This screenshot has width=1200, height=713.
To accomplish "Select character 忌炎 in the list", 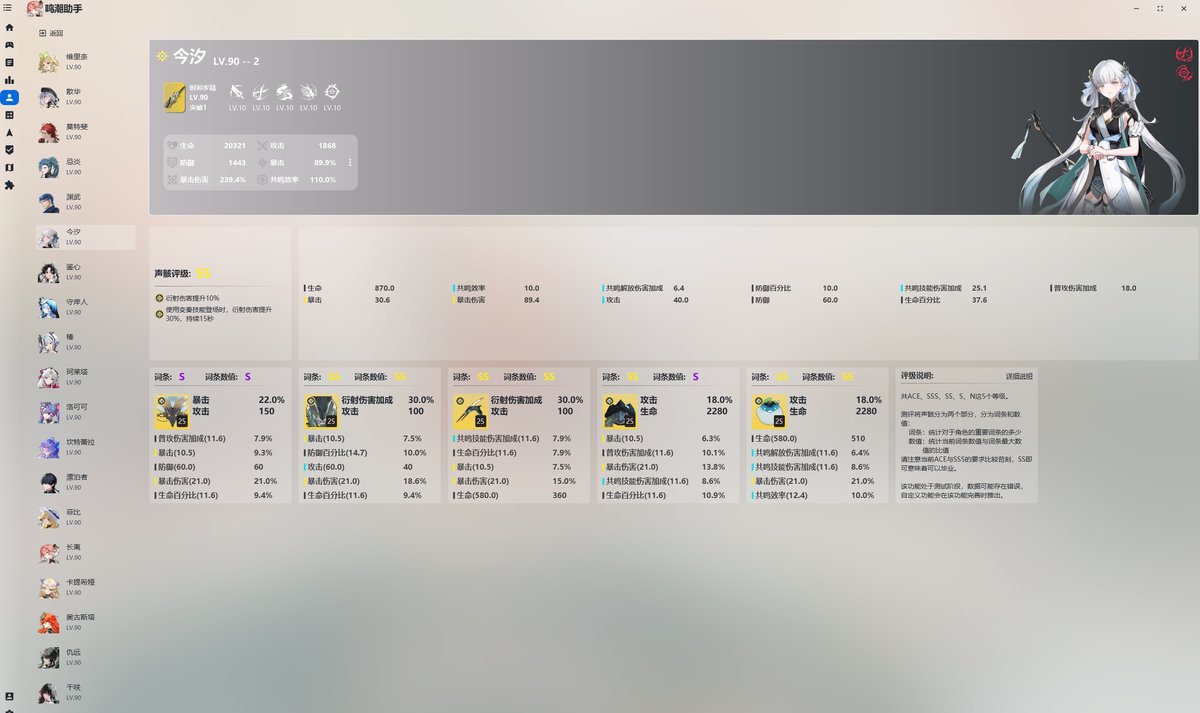I will 85,167.
